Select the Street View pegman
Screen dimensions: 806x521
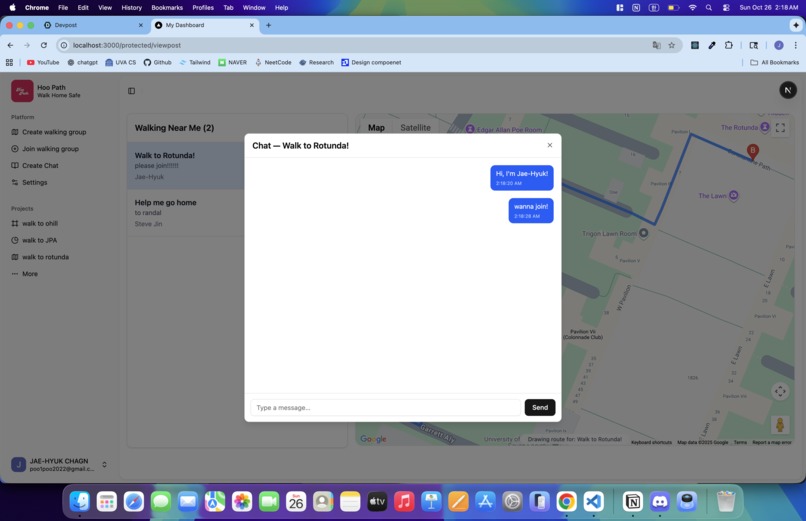[x=780, y=425]
